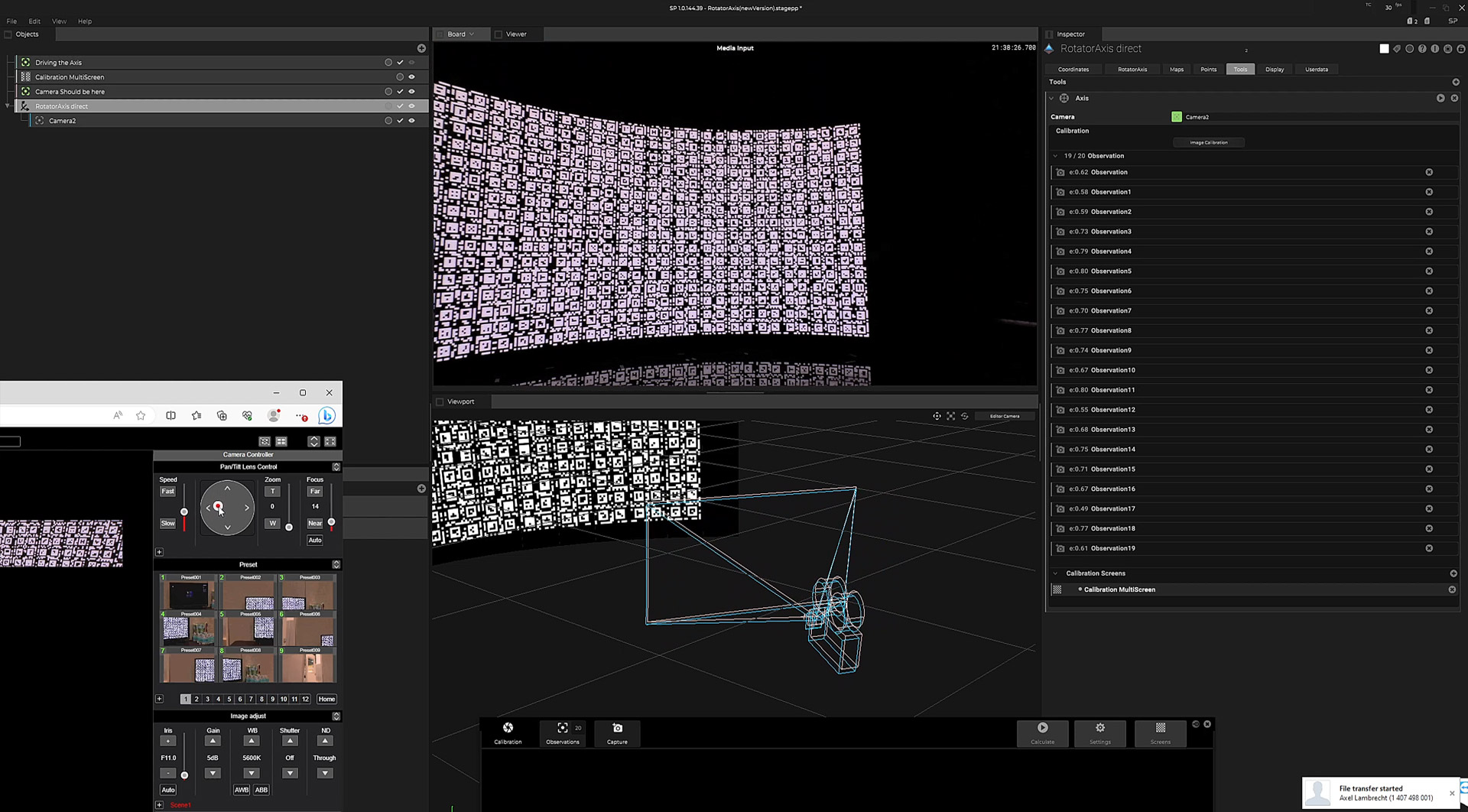
Task: Collapse the Axis tool section
Action: [x=1051, y=99]
